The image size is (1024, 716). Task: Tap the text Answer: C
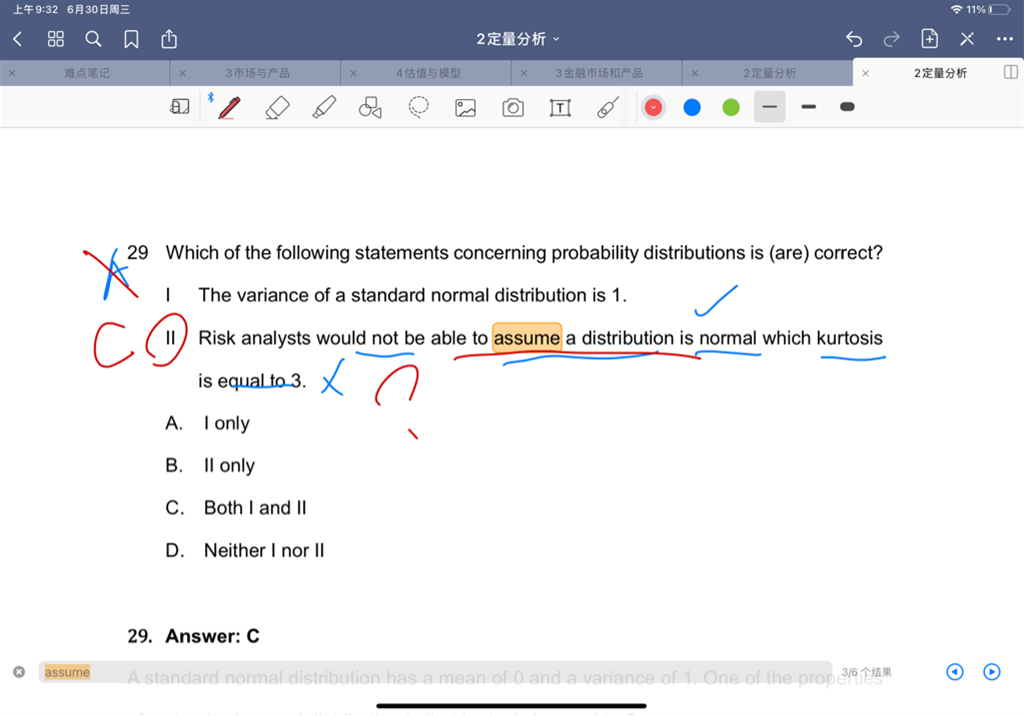pos(212,636)
